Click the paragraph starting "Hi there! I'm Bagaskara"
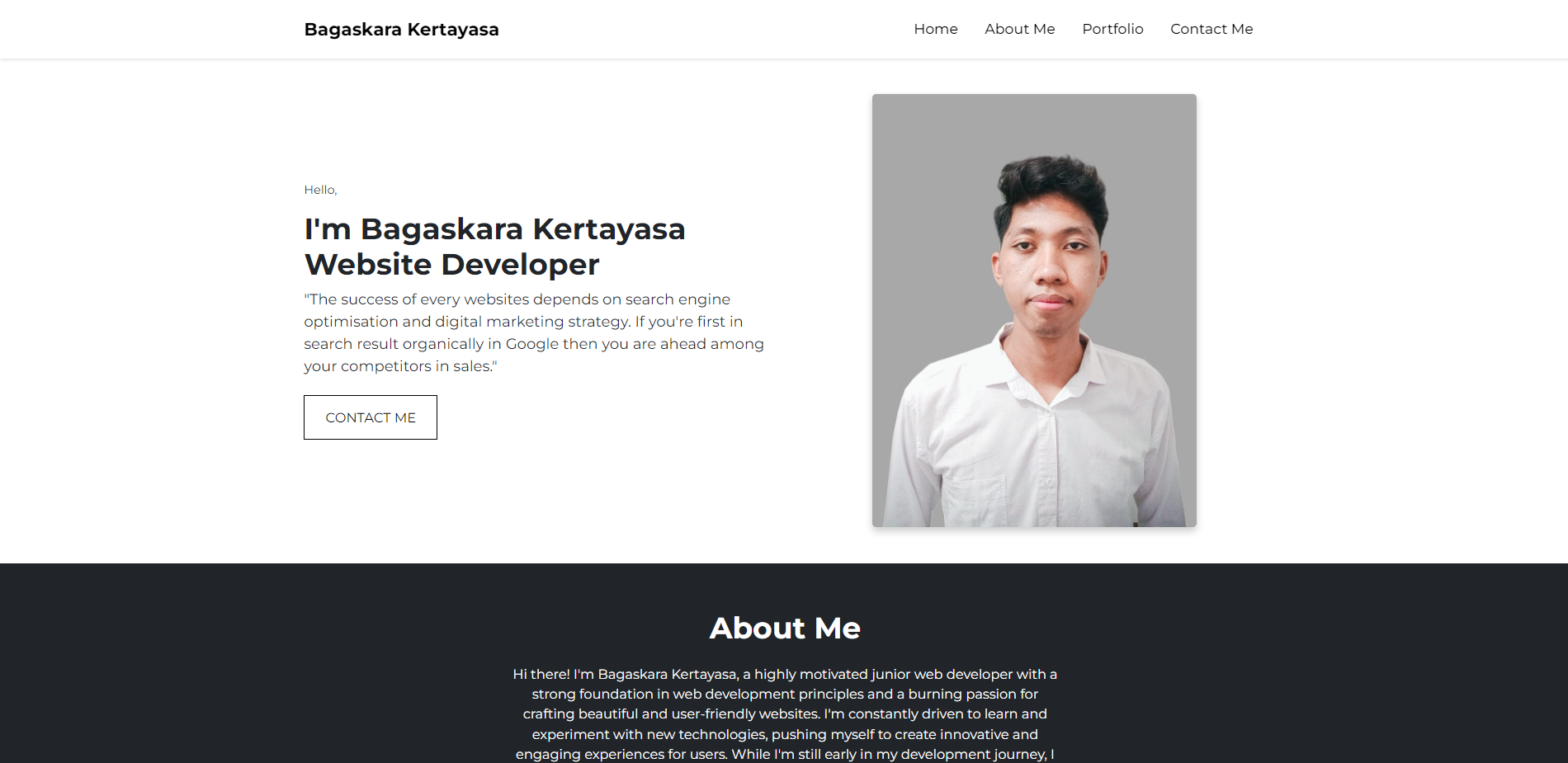Screen dimensions: 1568x763 (x=785, y=714)
